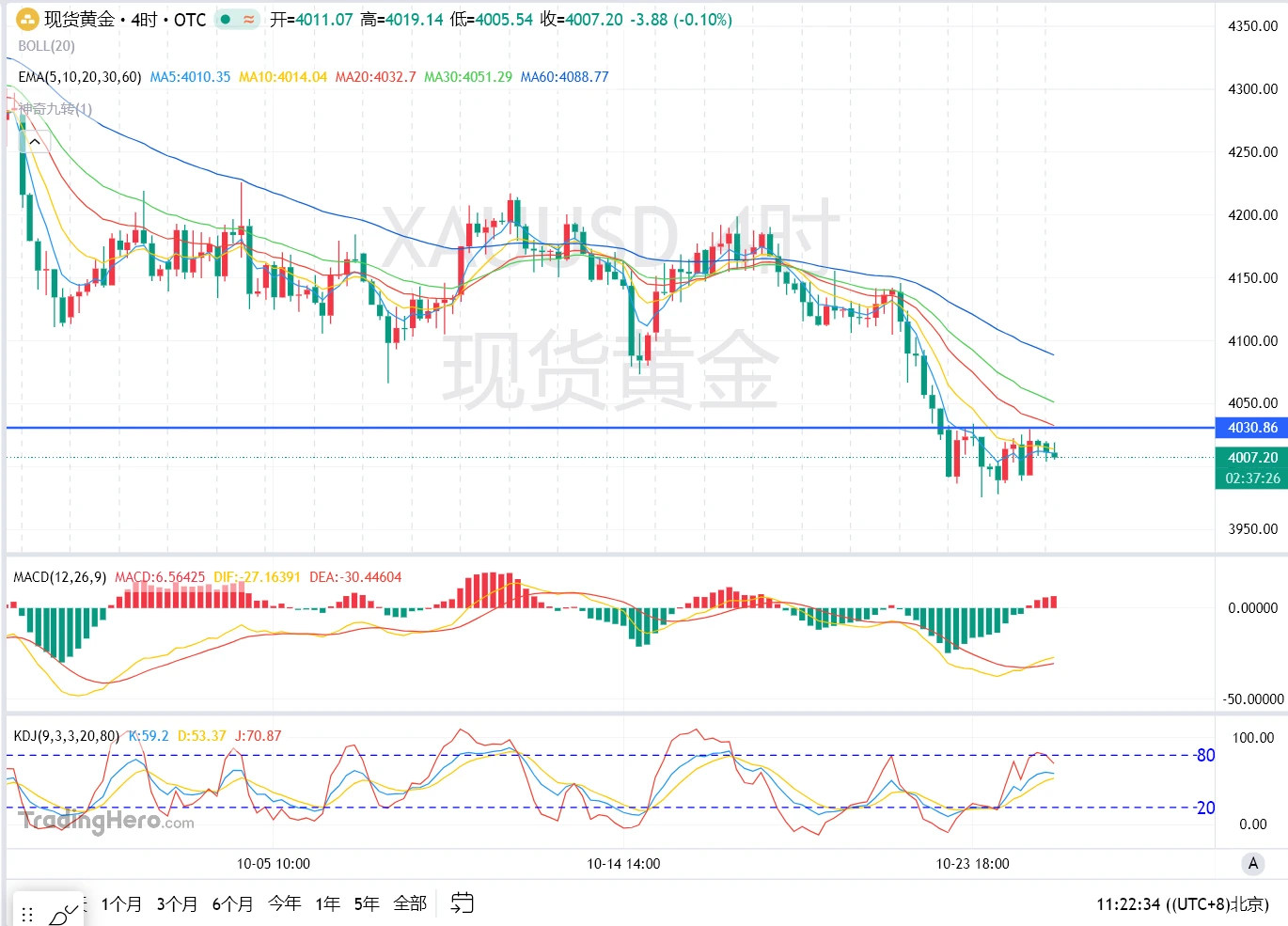Click the orange approximate-data indicator icon
The image size is (1288, 926).
point(249,19)
